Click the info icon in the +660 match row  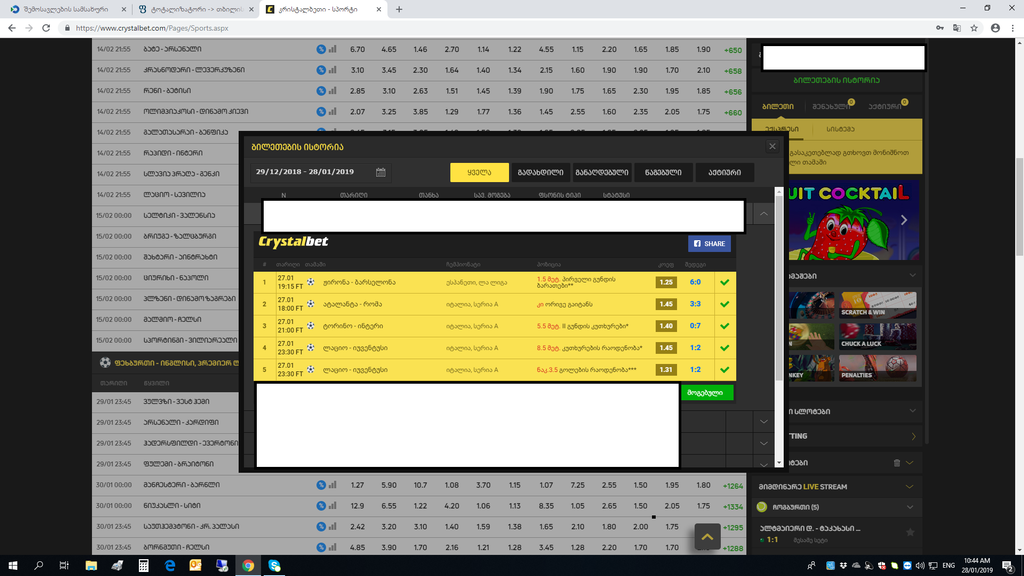point(321,112)
